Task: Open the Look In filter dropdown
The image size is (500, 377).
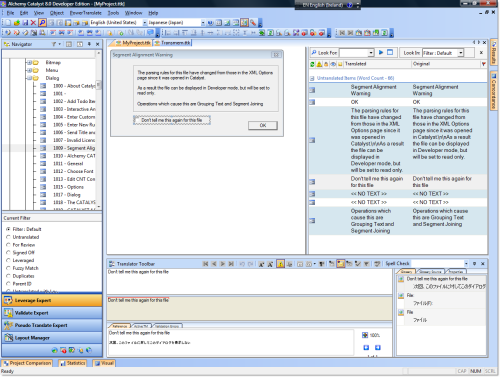Action: [460, 53]
